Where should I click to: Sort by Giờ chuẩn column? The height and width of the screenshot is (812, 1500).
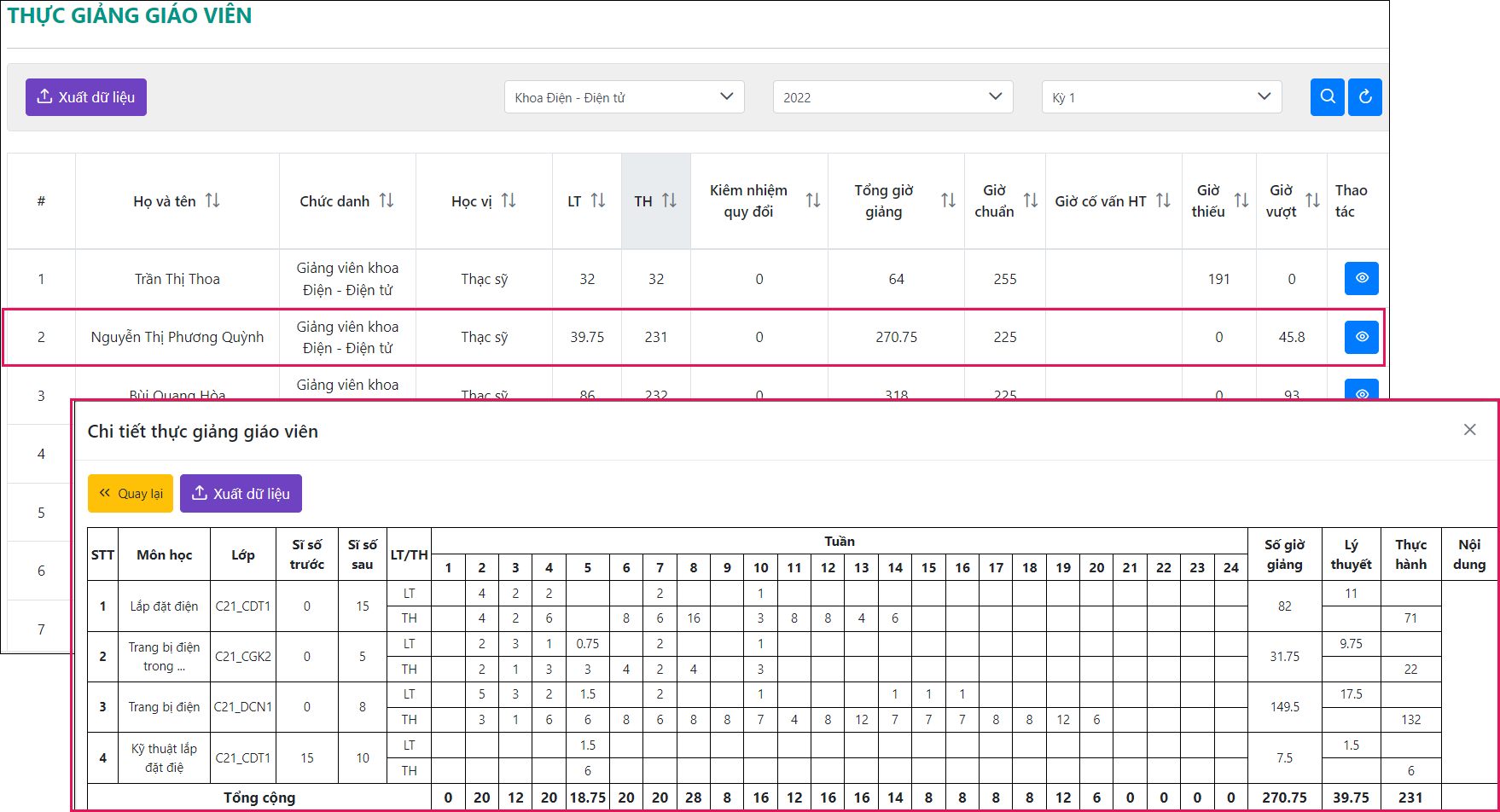tap(1031, 200)
